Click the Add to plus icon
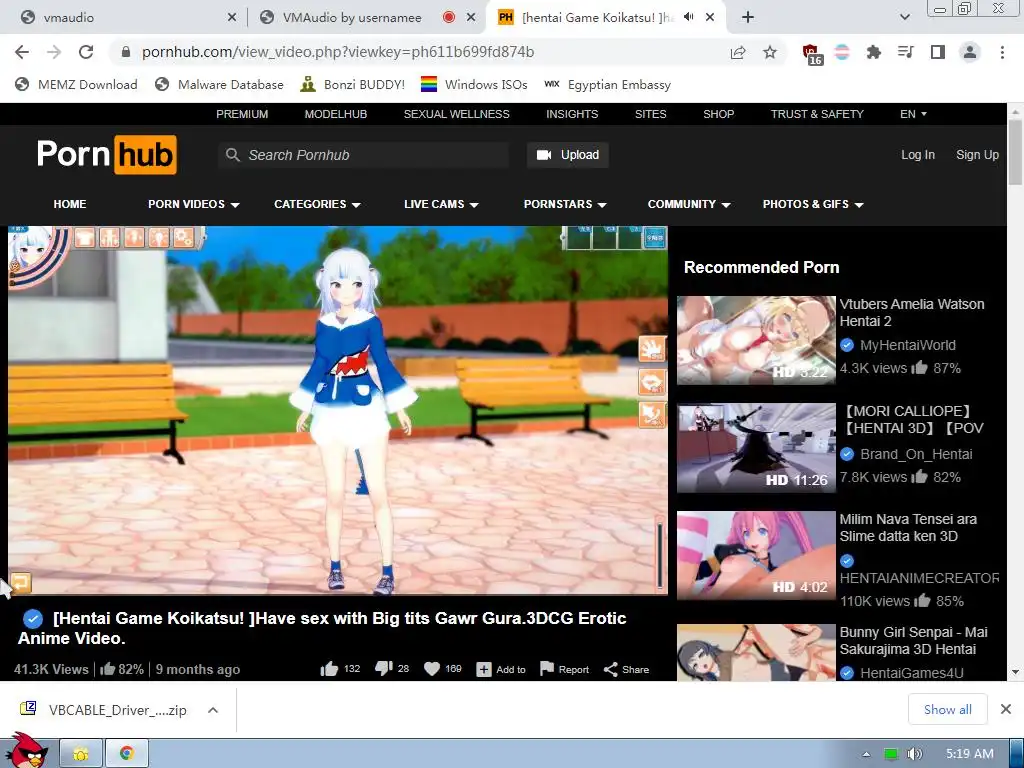Image resolution: width=1024 pixels, height=768 pixels. 484,669
